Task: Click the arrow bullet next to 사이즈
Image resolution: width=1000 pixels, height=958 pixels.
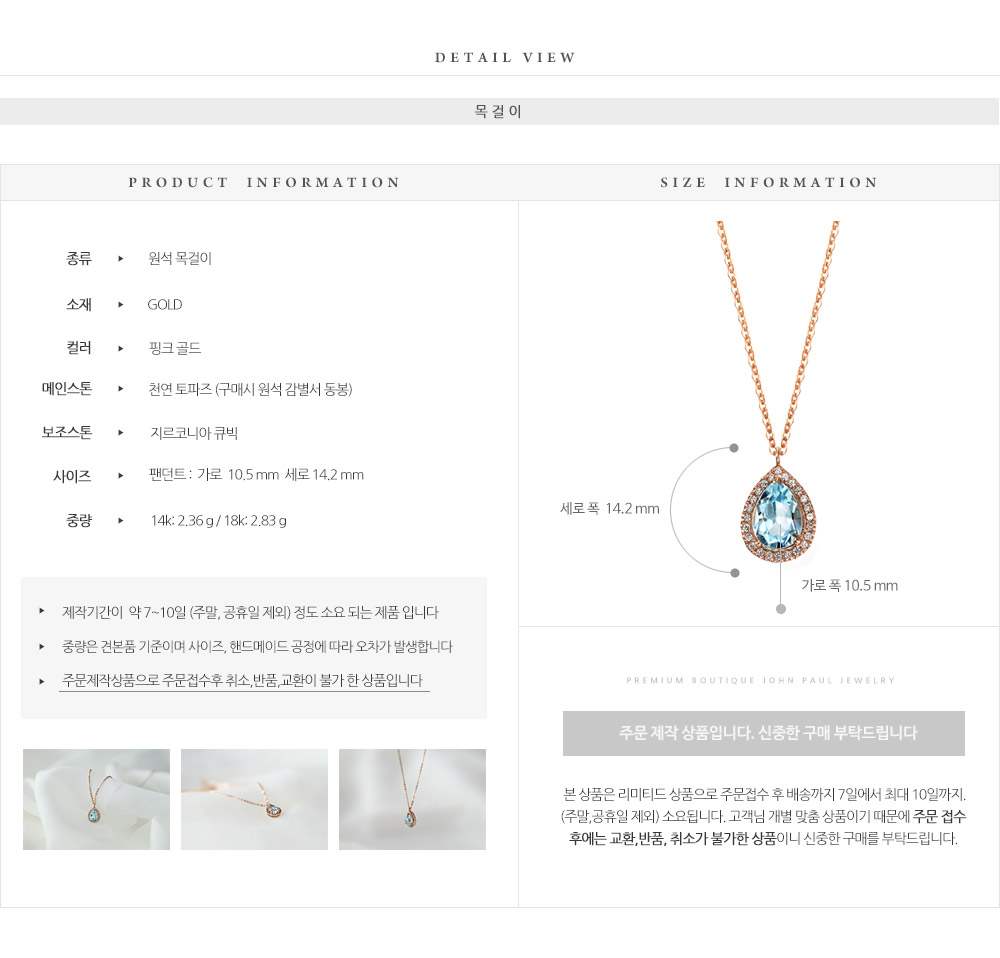Action: tap(121, 475)
